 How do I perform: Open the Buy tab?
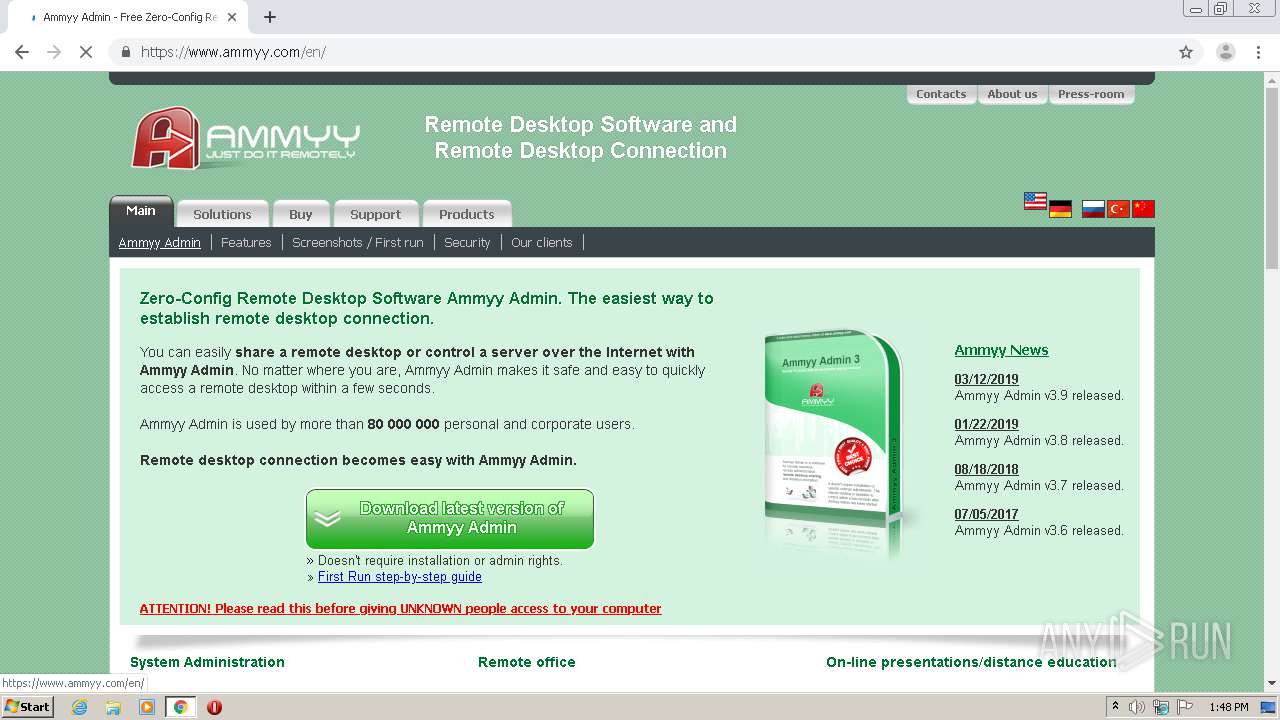pyautogui.click(x=301, y=214)
